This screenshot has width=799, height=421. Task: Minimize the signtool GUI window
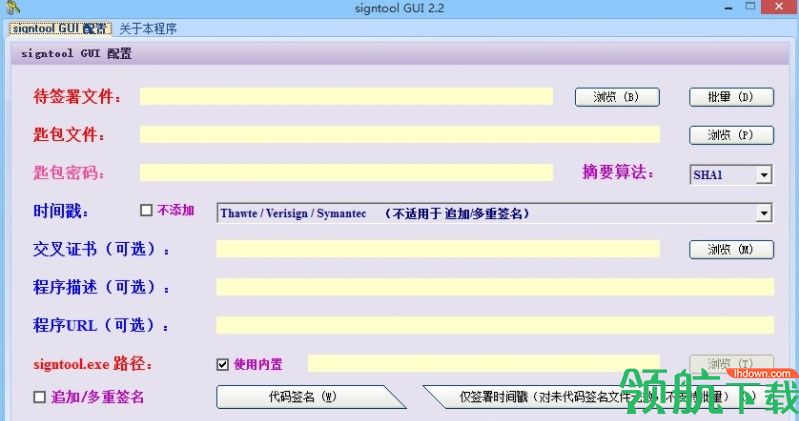point(728,8)
